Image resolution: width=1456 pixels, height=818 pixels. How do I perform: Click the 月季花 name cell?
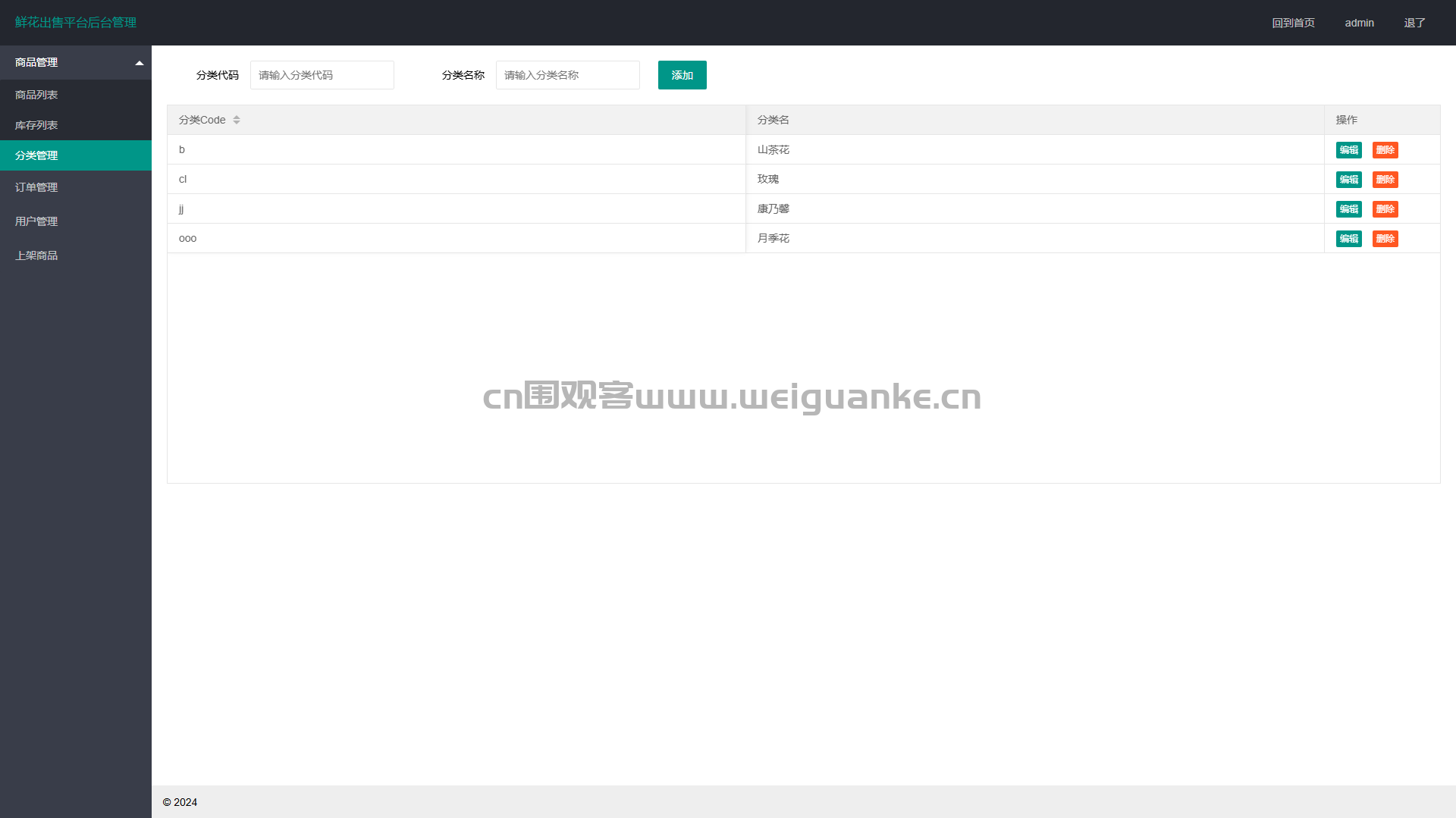[1035, 238]
